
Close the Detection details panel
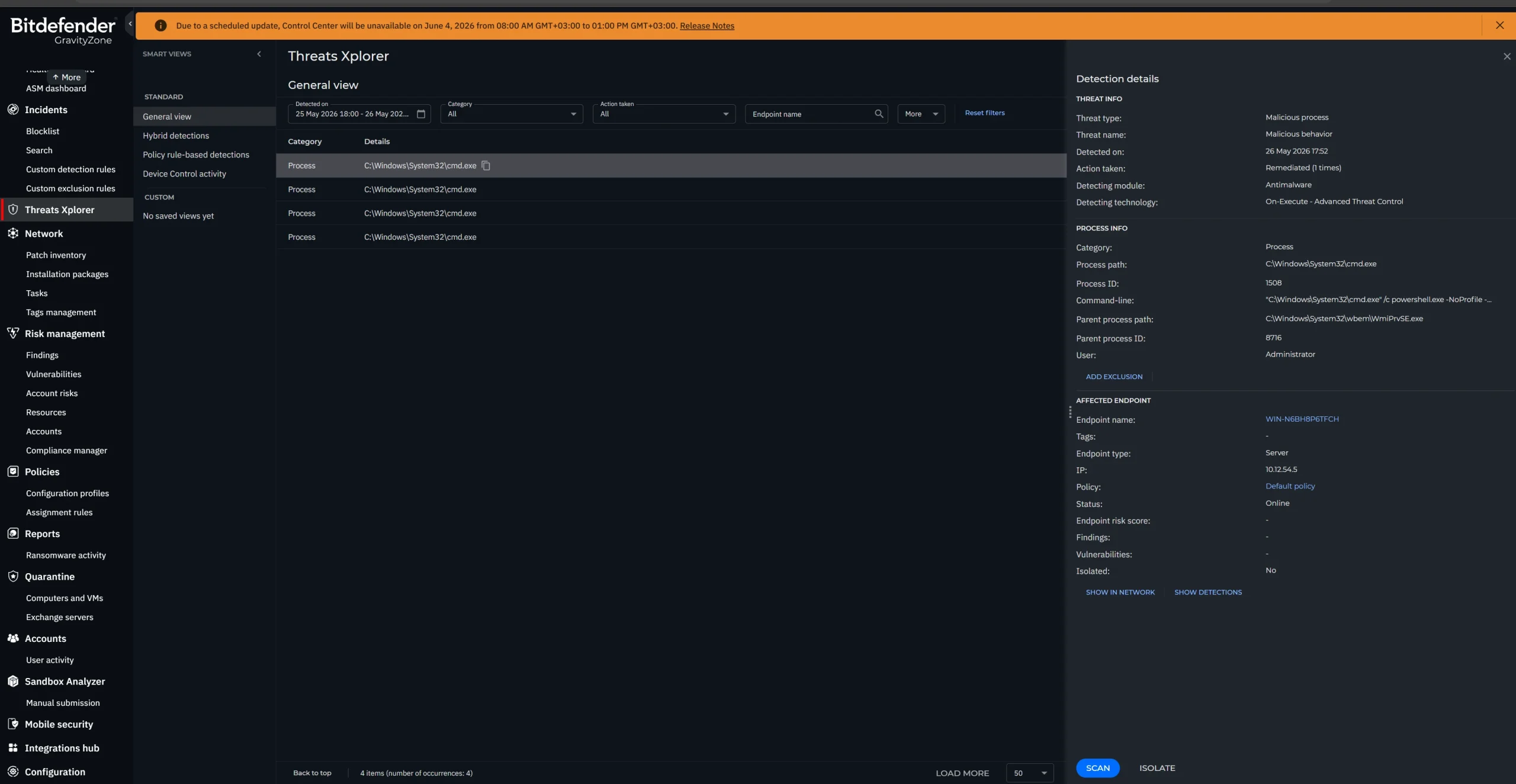point(1507,56)
